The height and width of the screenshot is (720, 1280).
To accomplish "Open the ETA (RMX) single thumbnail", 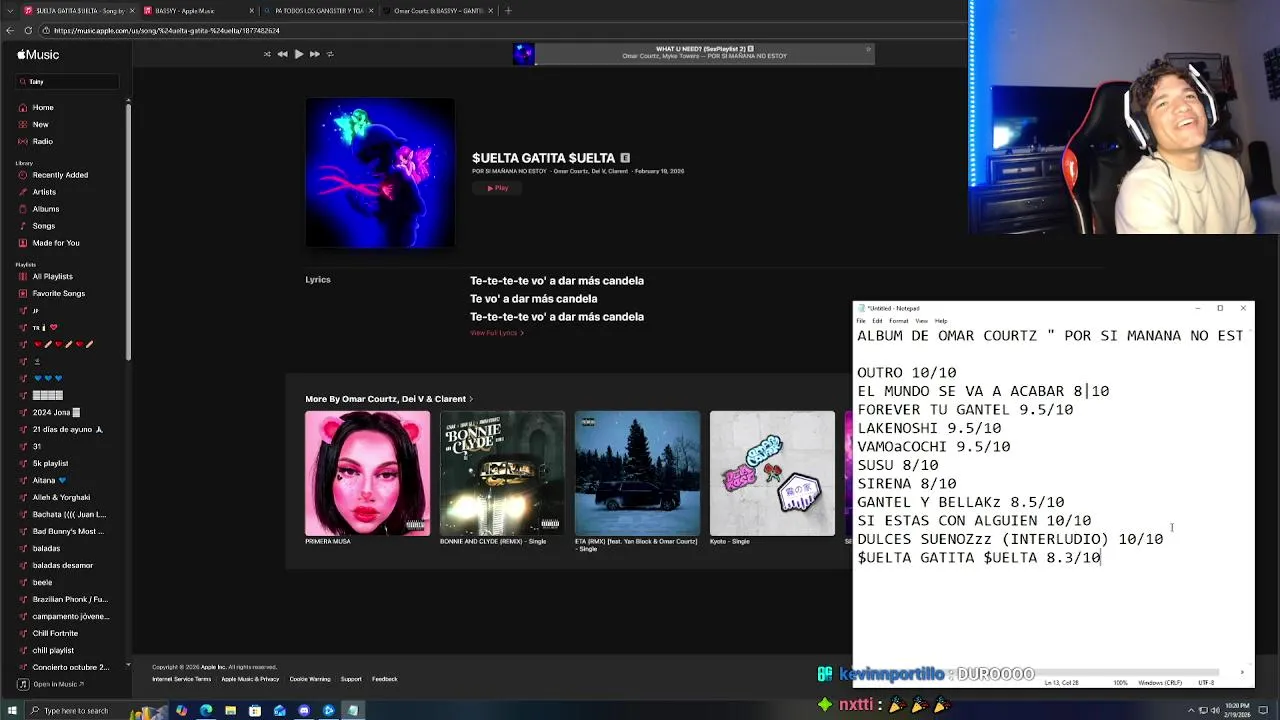I will (x=637, y=473).
